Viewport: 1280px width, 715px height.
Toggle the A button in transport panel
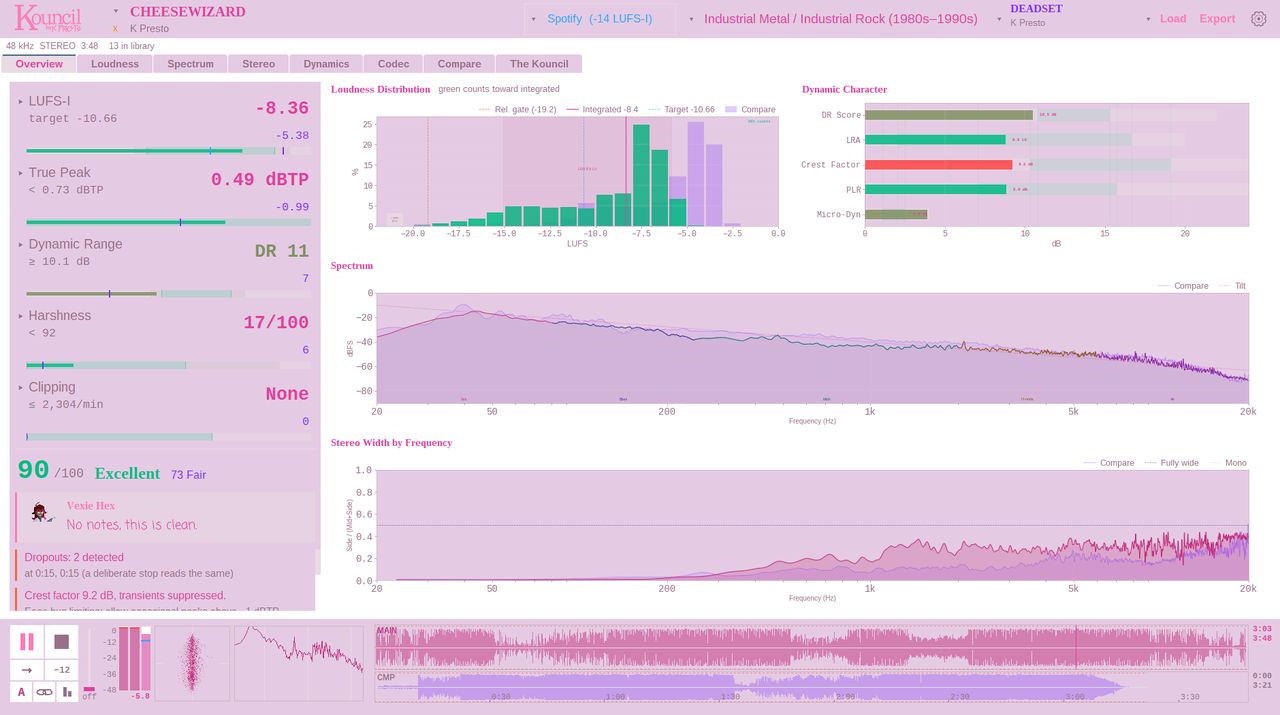(21, 691)
